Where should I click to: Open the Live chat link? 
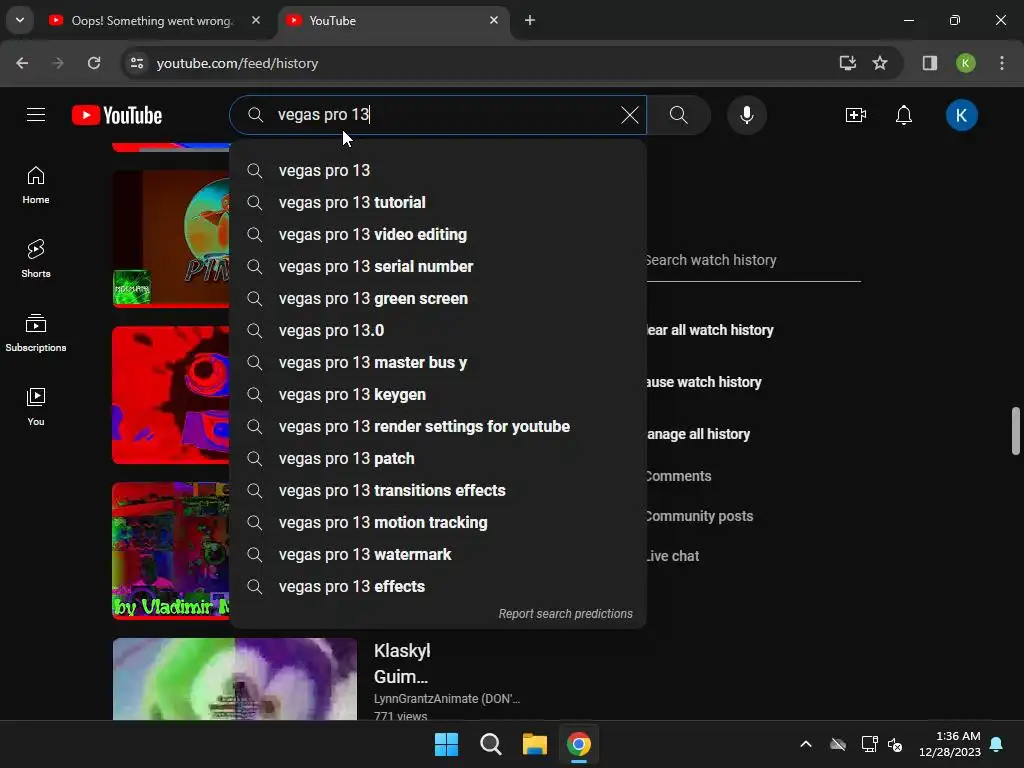(x=673, y=556)
